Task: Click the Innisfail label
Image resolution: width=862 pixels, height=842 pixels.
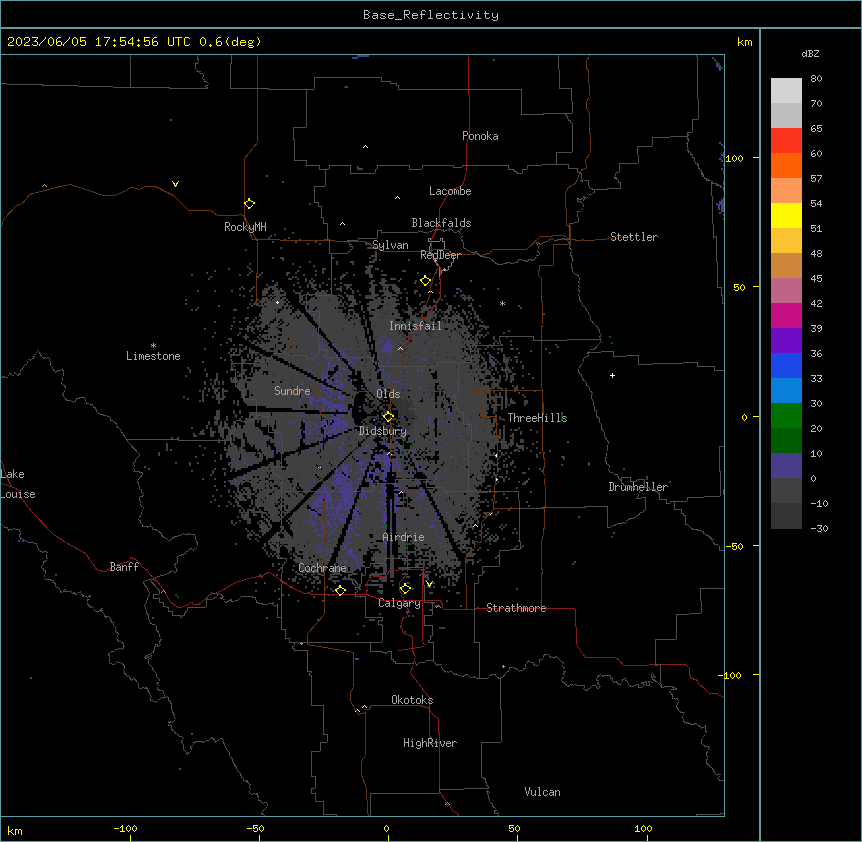Action: click(416, 326)
